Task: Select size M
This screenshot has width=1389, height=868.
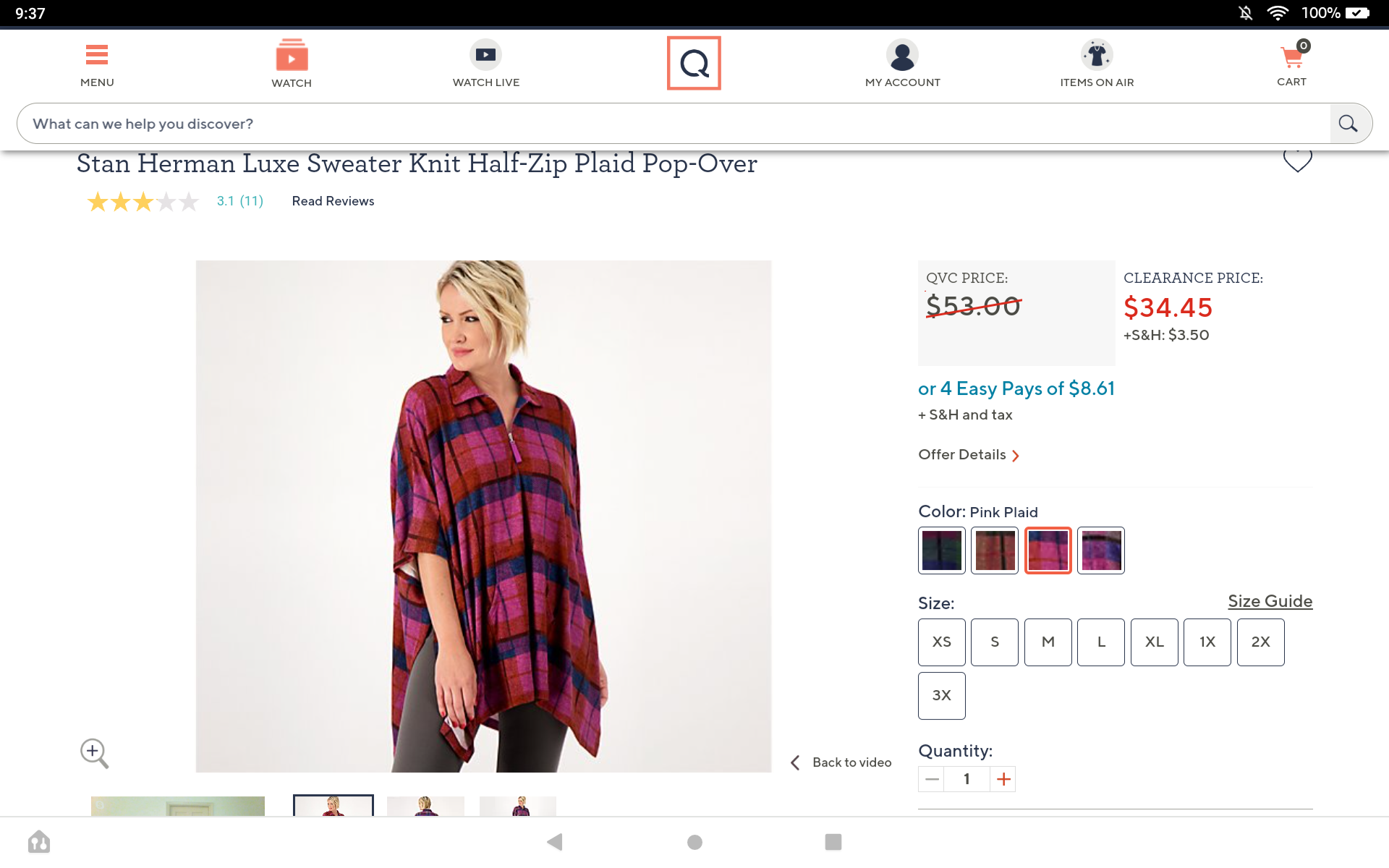Action: (1048, 642)
